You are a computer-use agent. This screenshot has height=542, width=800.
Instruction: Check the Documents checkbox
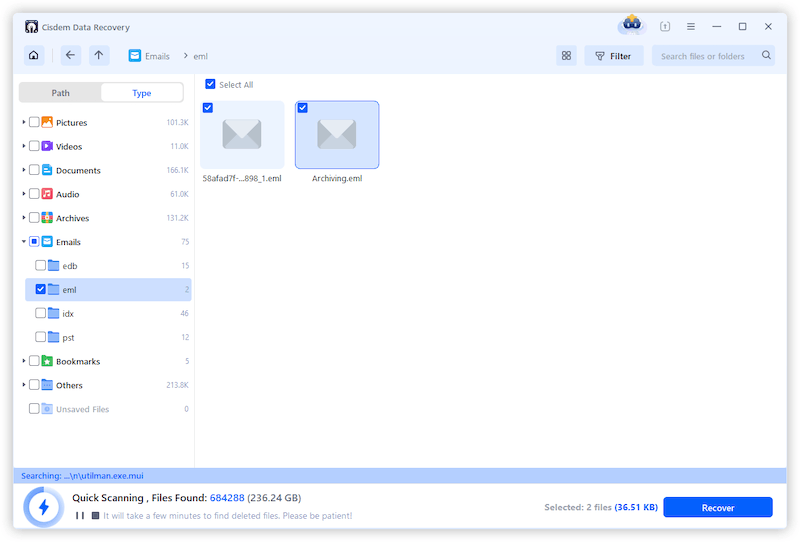click(34, 169)
